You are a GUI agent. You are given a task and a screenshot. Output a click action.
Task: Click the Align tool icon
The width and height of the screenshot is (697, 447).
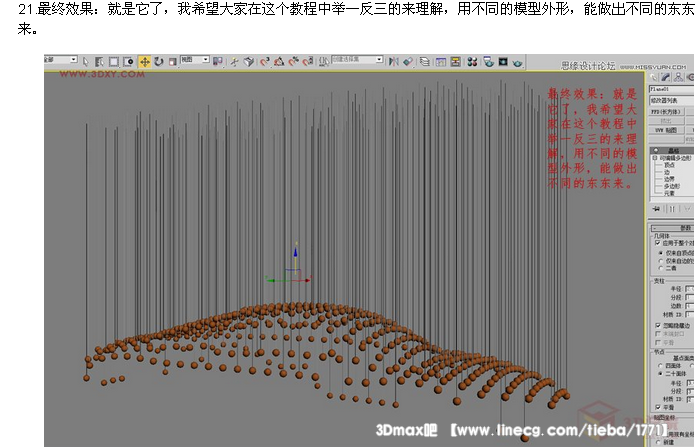pos(408,61)
